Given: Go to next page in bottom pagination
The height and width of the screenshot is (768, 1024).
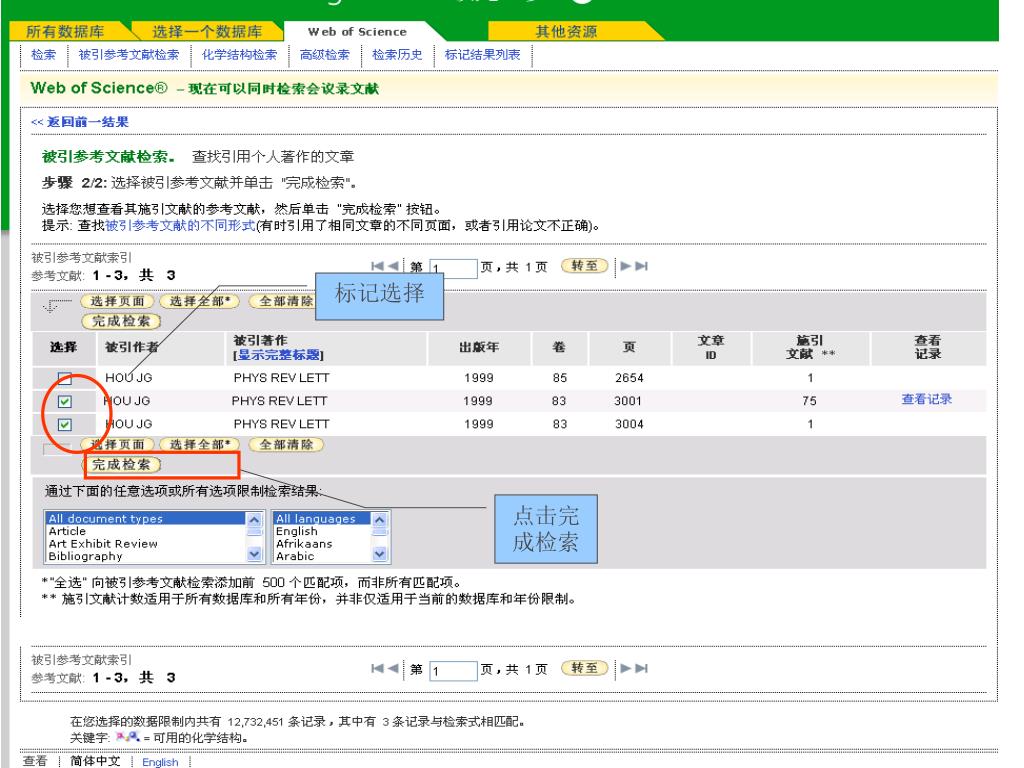Looking at the screenshot, I should [x=626, y=668].
